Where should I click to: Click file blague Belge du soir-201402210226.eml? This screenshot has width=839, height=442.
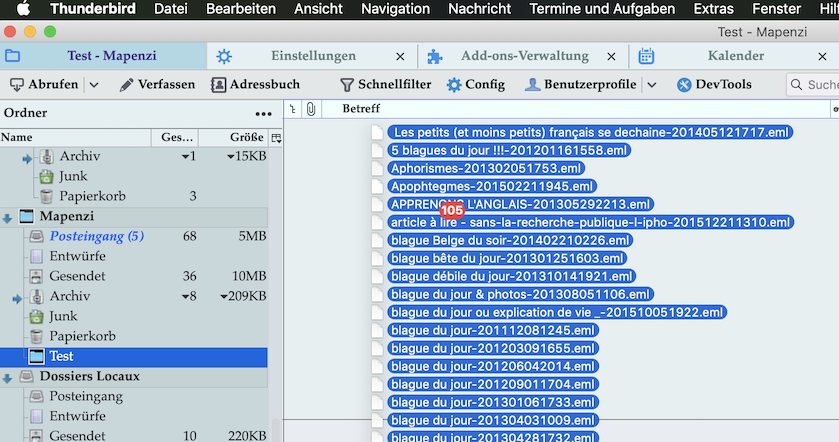pyautogui.click(x=510, y=240)
